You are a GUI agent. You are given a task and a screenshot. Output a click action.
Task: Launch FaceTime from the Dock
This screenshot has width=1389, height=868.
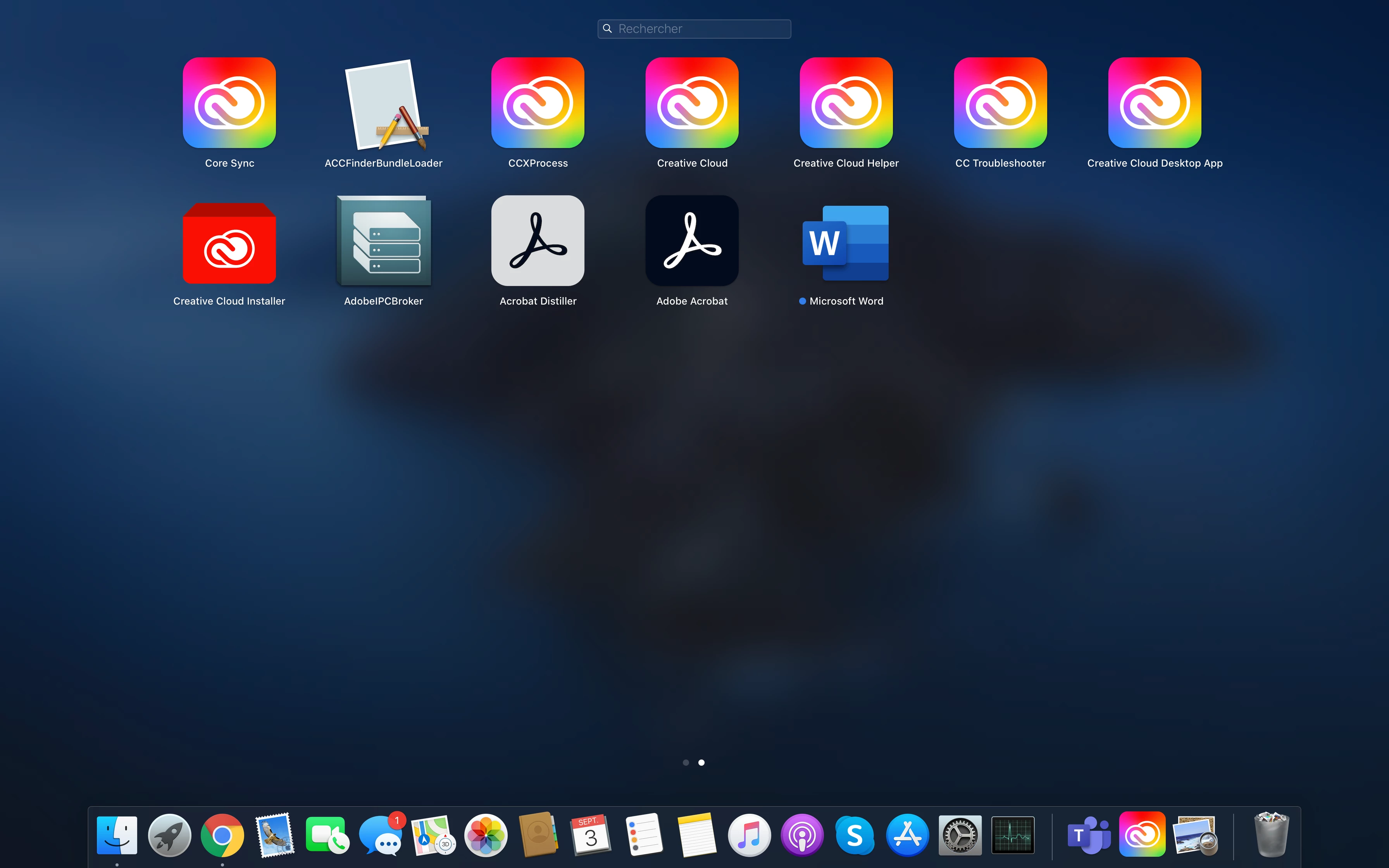click(x=328, y=835)
